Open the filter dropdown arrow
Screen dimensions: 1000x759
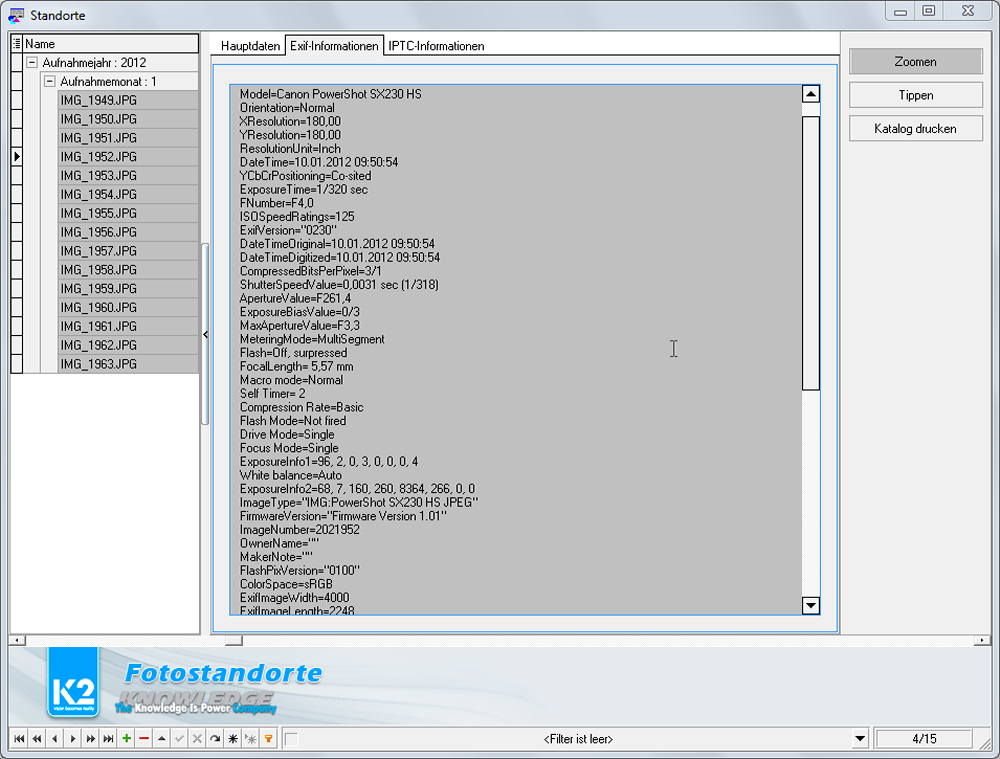pyautogui.click(x=859, y=739)
